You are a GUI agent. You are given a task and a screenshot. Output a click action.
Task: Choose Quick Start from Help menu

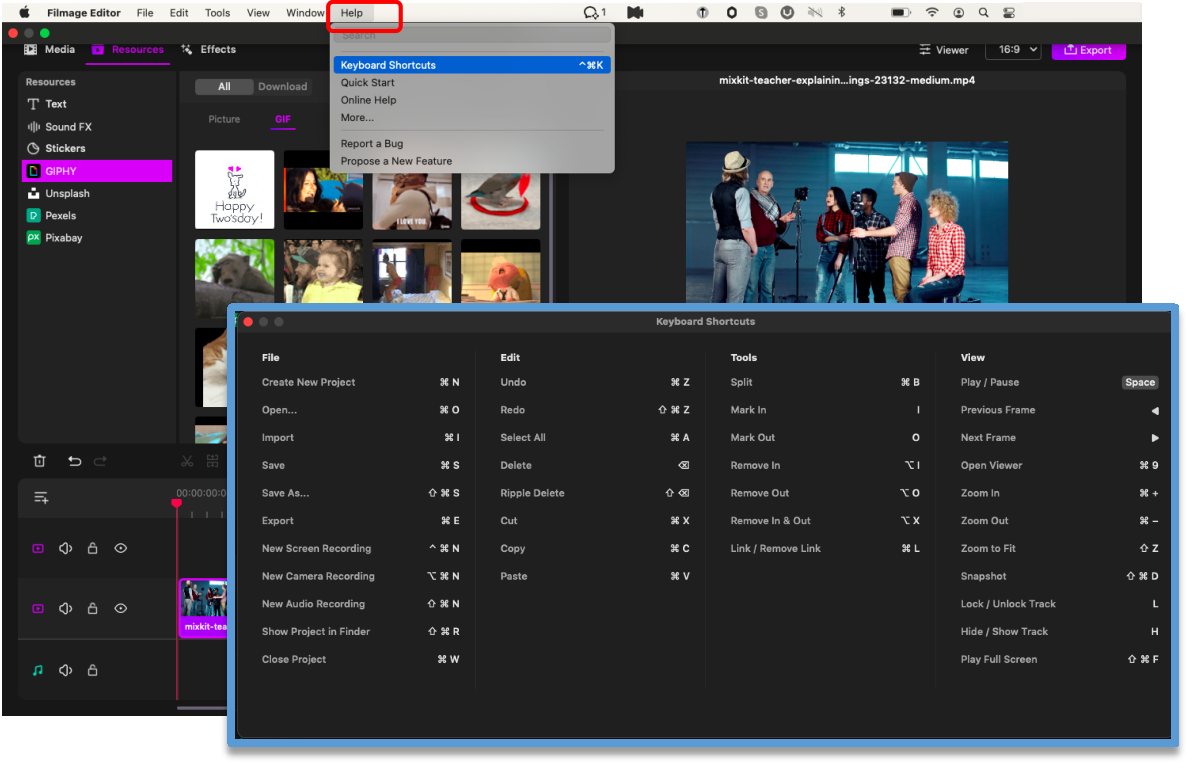tap(367, 83)
